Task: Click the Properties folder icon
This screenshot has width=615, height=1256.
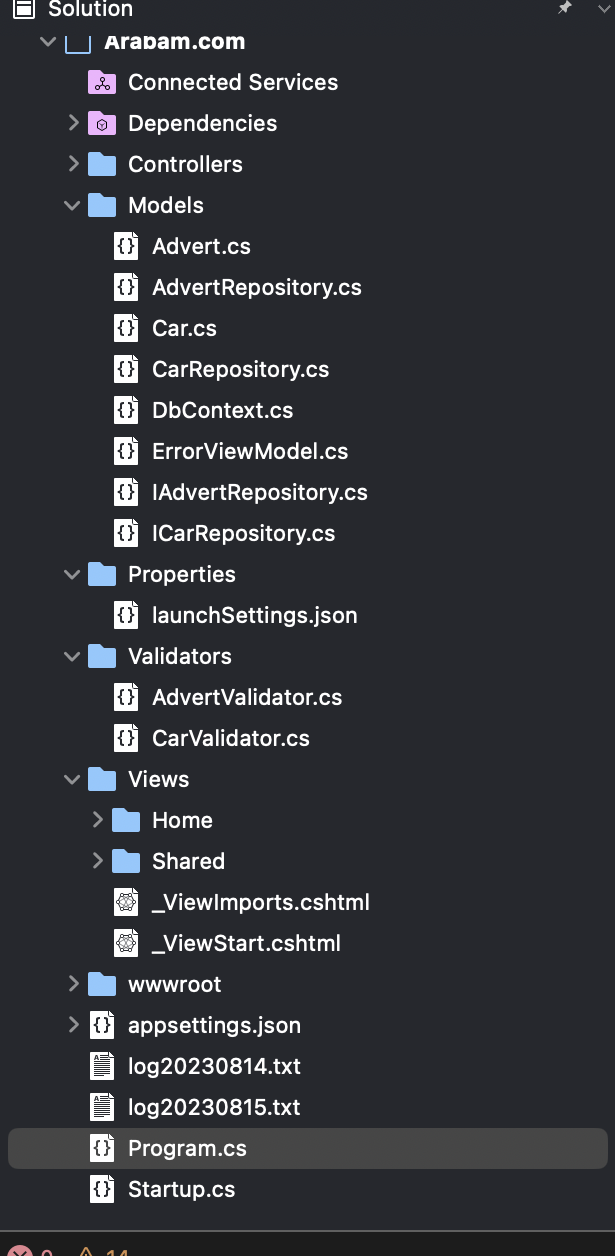Action: click(x=102, y=574)
